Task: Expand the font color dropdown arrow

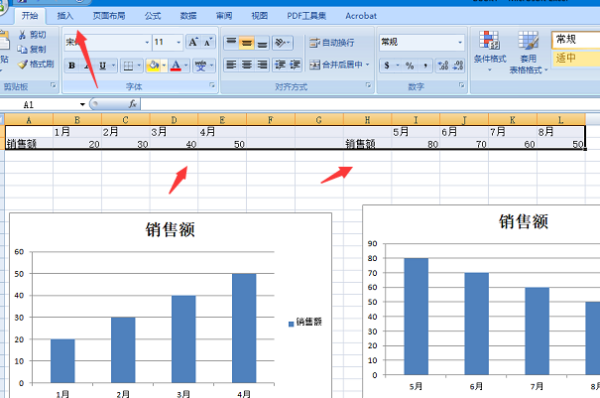Action: point(186,66)
